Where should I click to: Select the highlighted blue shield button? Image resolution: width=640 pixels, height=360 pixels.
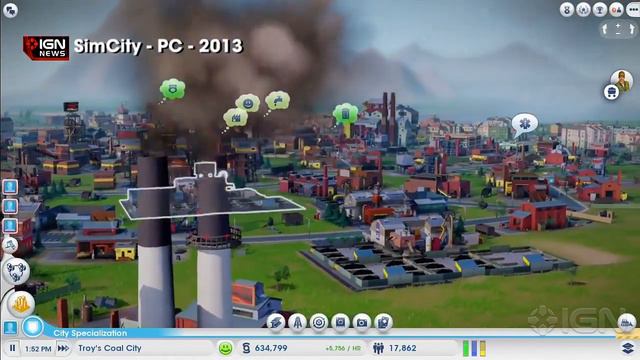33,327
